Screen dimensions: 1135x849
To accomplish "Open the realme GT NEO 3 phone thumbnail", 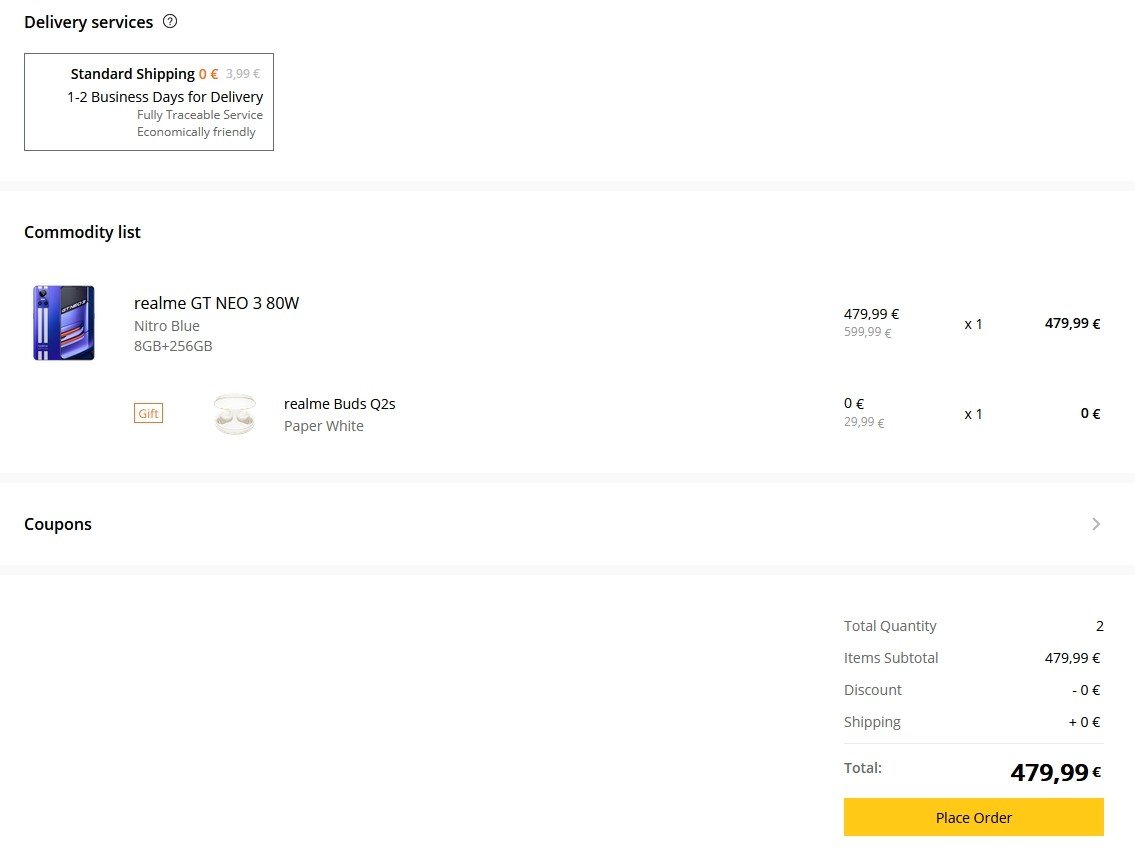I will [63, 323].
